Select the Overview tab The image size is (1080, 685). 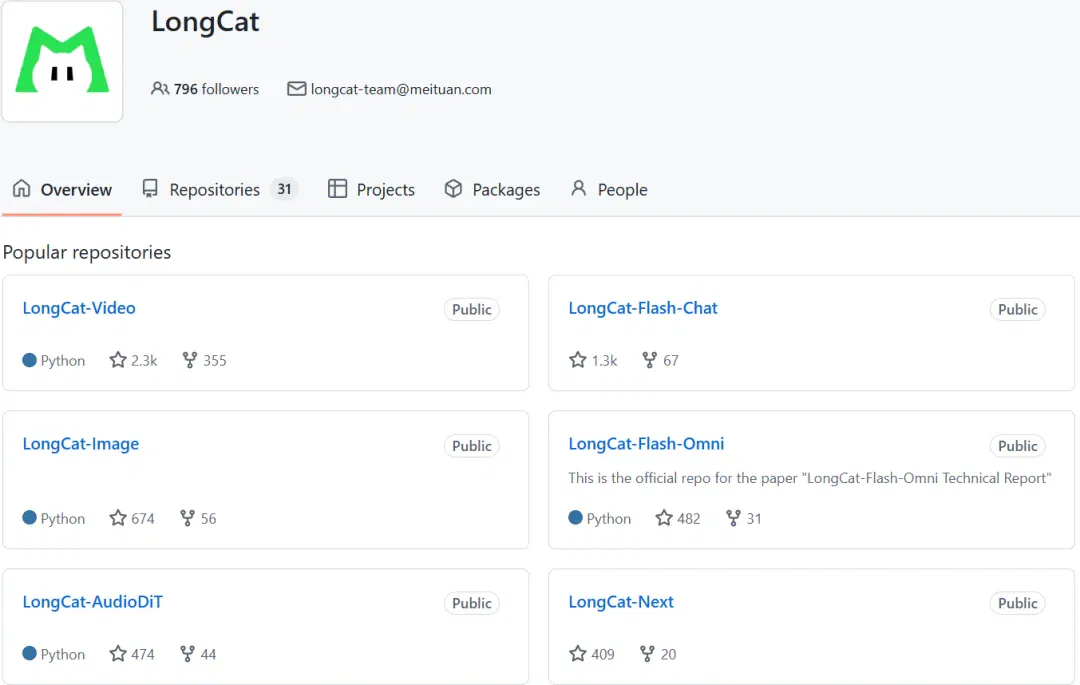62,189
